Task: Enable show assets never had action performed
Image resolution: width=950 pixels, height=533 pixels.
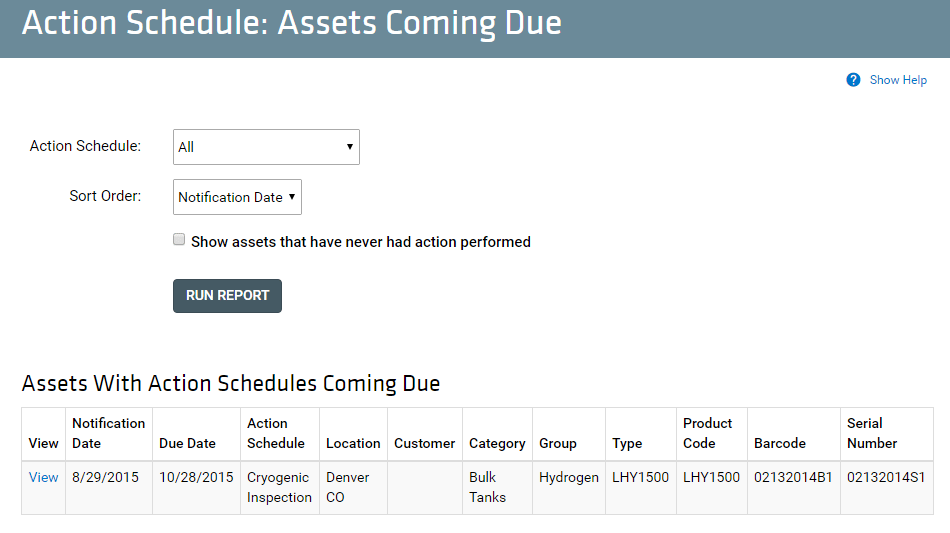Action: (179, 239)
